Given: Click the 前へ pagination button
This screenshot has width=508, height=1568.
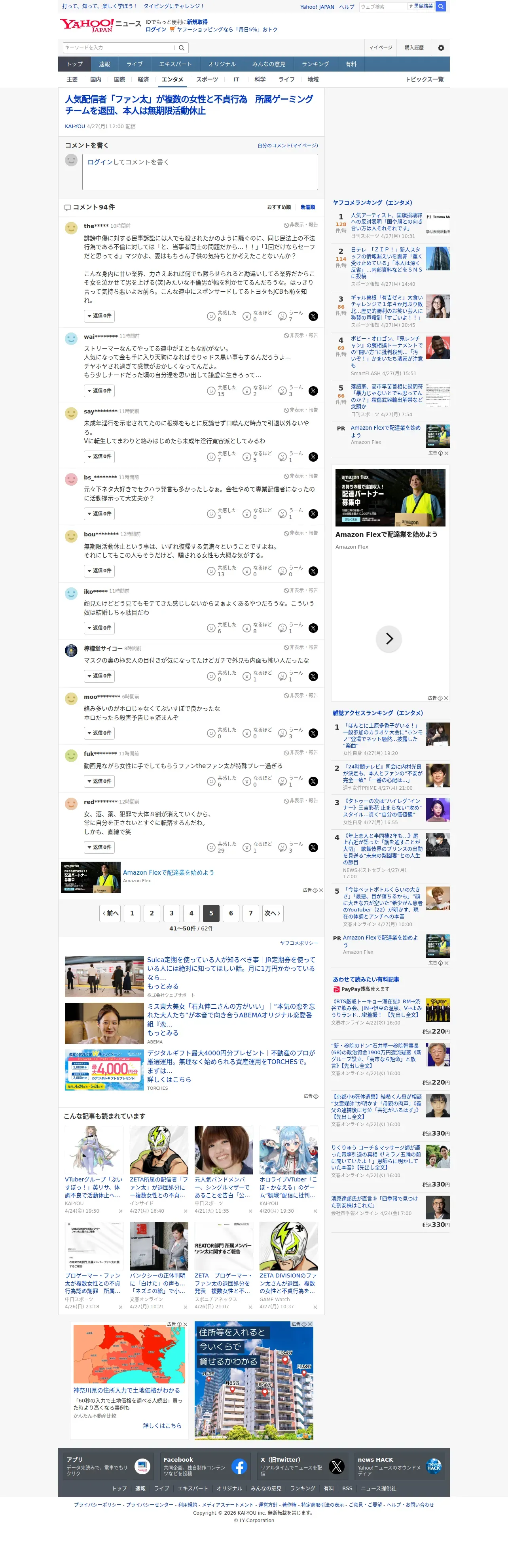Looking at the screenshot, I should (x=110, y=913).
